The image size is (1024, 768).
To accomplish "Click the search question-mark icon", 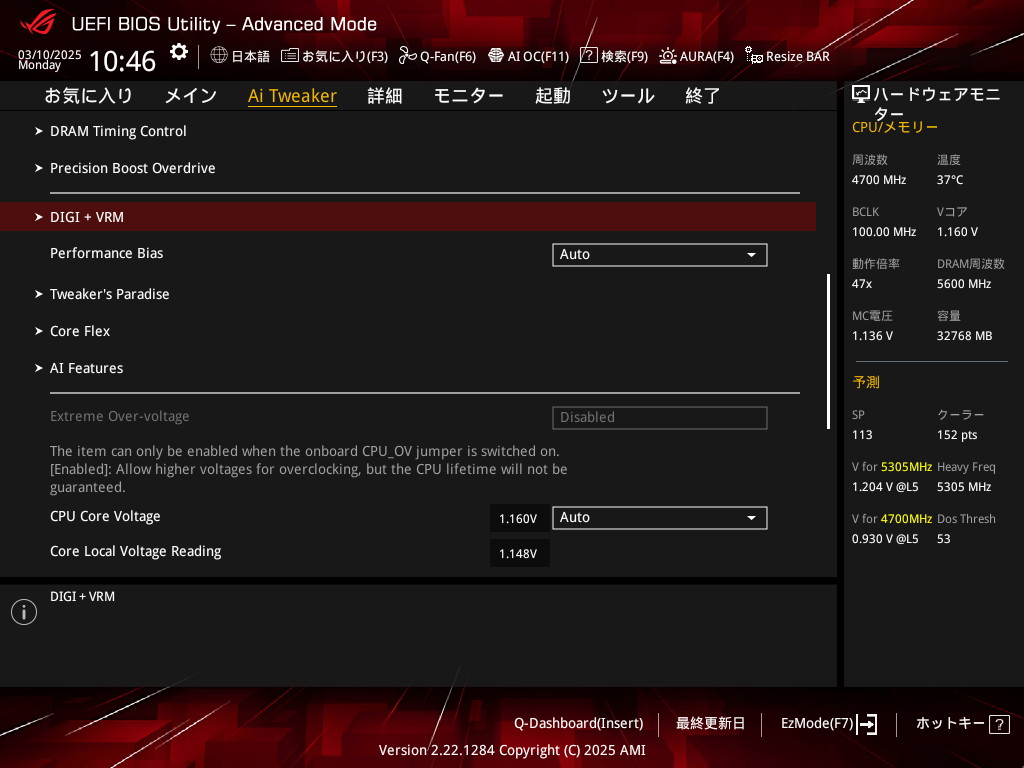I will pos(588,56).
